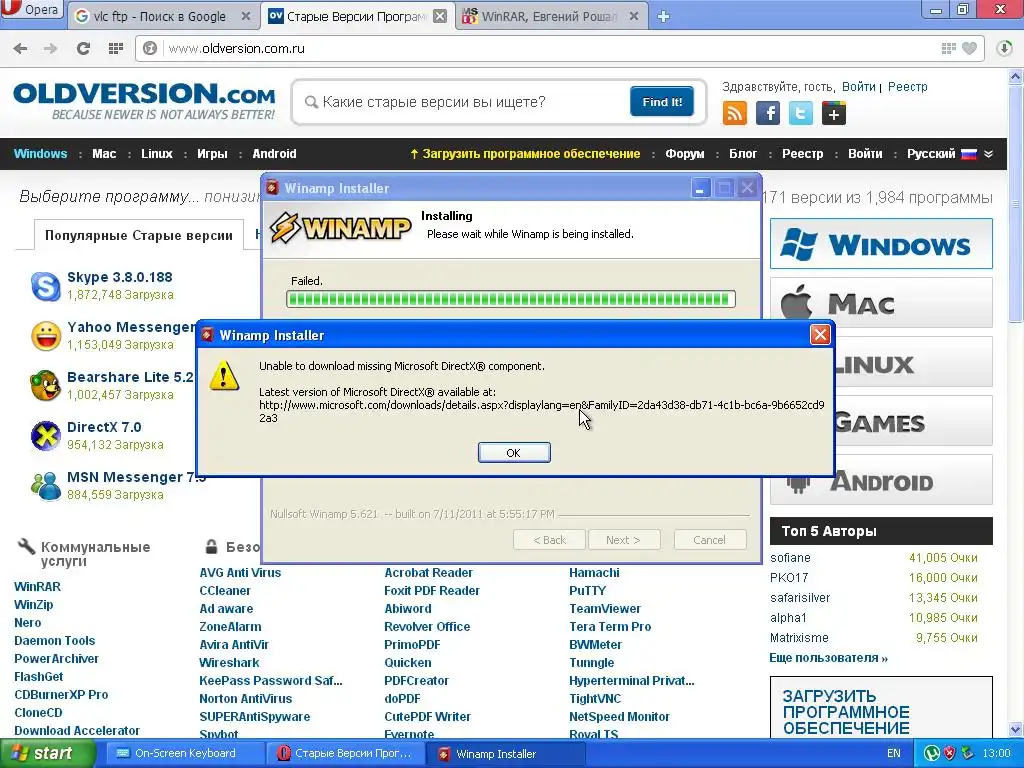
Task: Click the heart bookmark icon
Action: coord(970,48)
